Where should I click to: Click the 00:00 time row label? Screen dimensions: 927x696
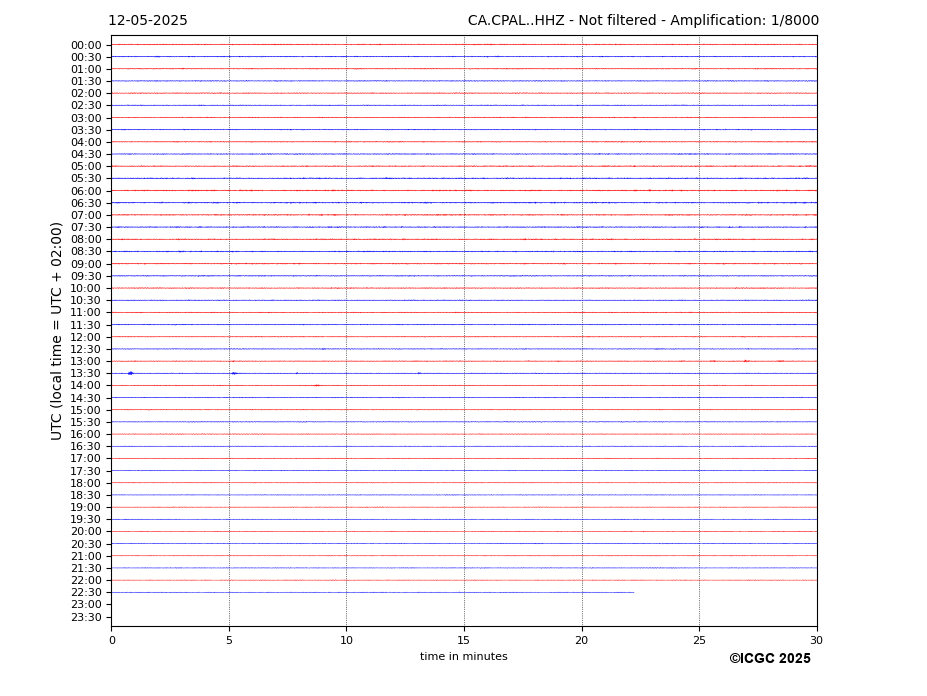(x=86, y=46)
